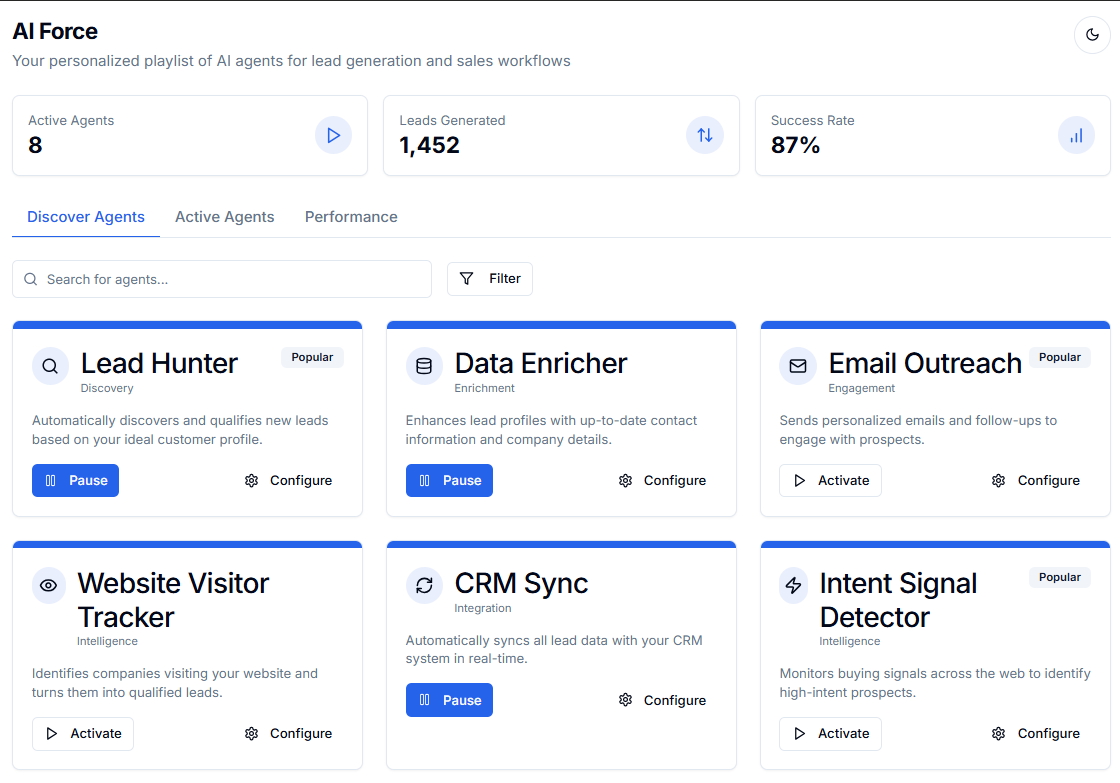Click the 87% success rate value
Screen dimensions: 1120x783
pos(795,145)
